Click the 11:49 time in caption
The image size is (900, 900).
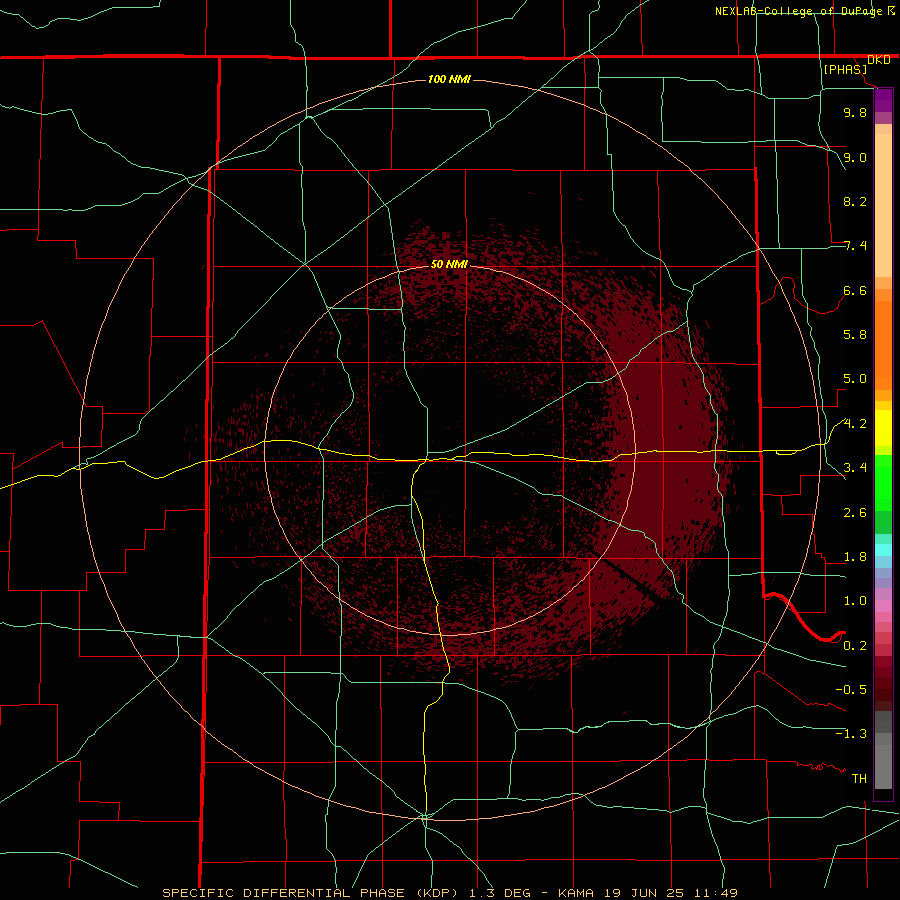[x=716, y=893]
